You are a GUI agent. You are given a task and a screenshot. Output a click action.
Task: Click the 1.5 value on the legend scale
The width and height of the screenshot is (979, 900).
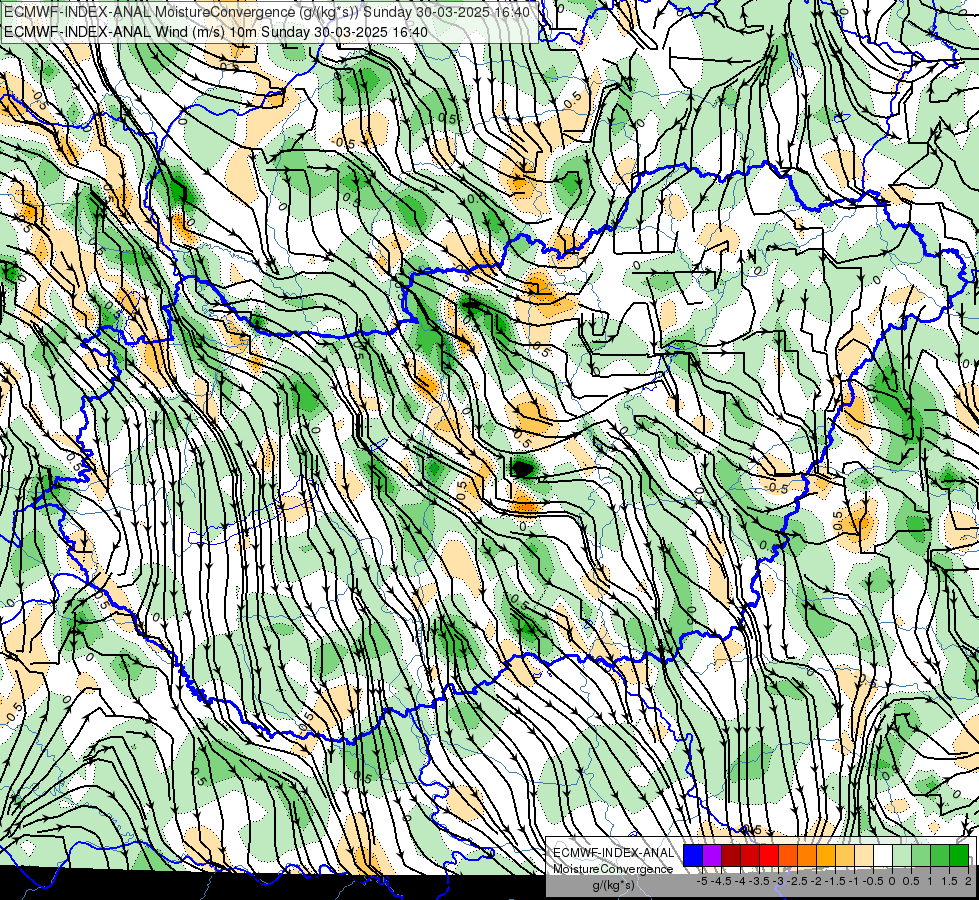(x=948, y=881)
